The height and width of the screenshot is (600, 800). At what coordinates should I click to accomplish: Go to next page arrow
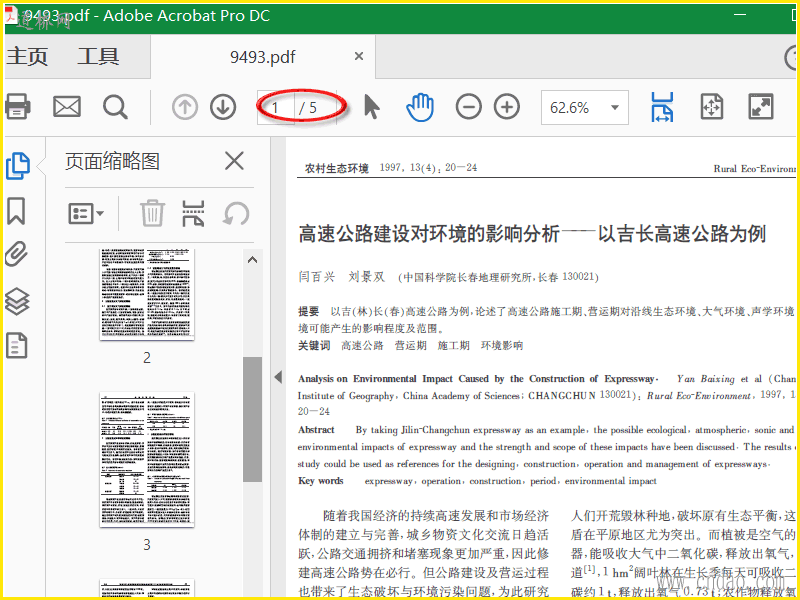click(x=223, y=107)
